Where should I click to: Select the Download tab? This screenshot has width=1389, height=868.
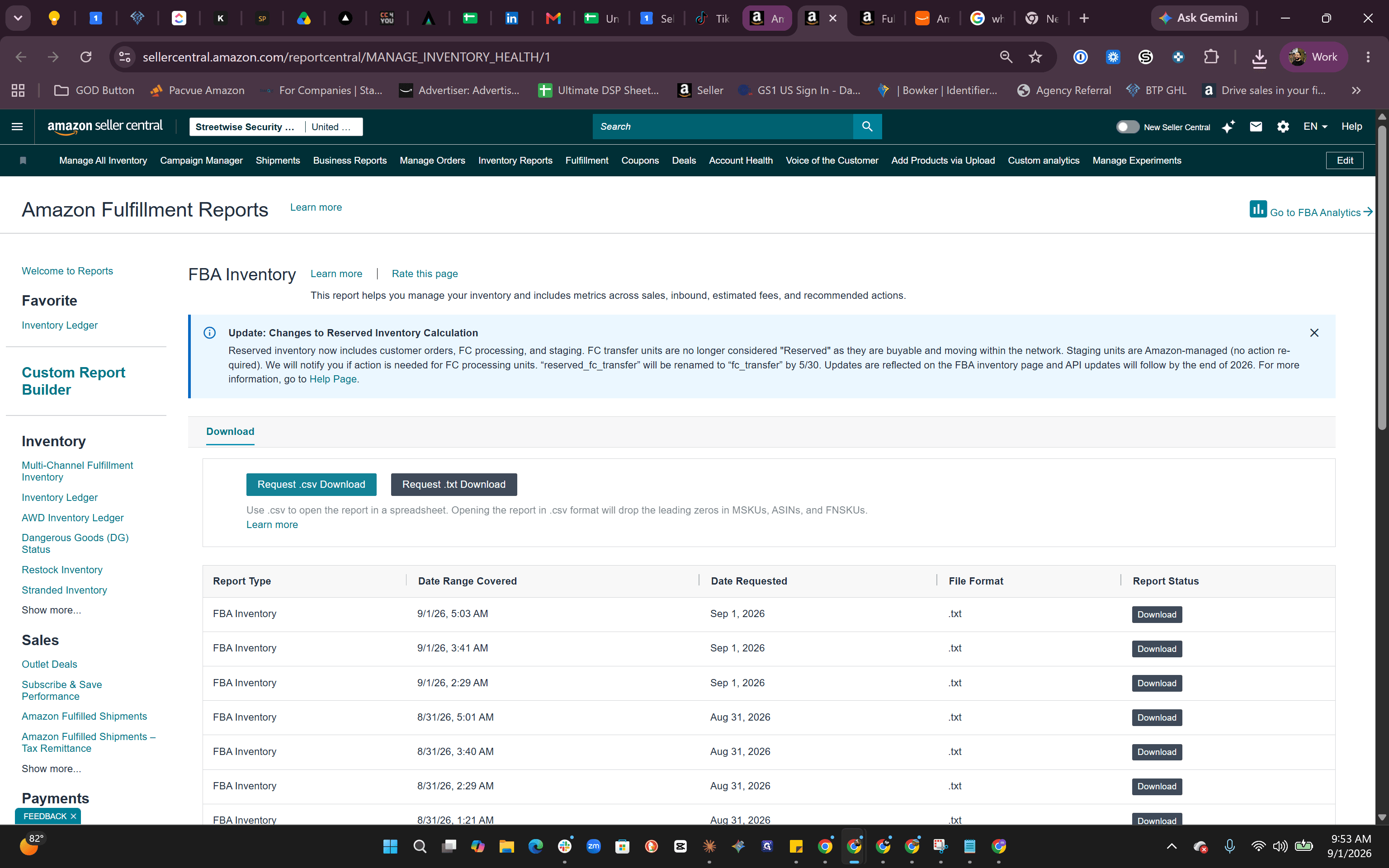[230, 432]
